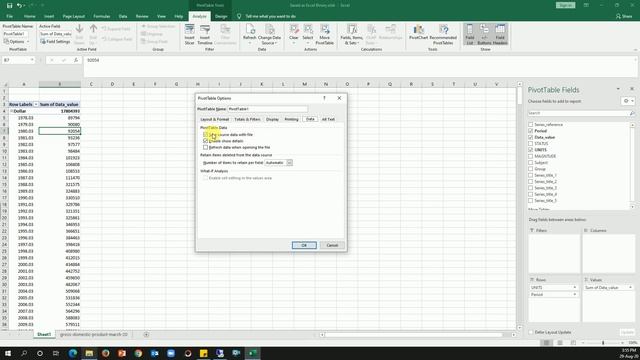Check the MAGNITUDE field
This screenshot has height=360, width=640.
tap(531, 156)
